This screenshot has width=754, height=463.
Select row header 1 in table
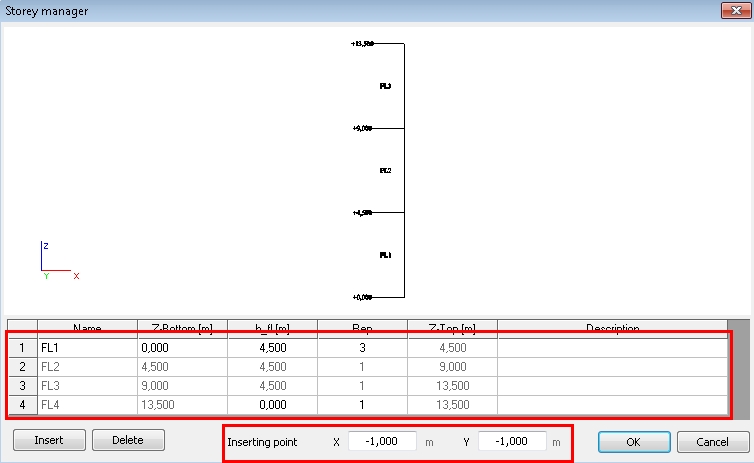21,348
